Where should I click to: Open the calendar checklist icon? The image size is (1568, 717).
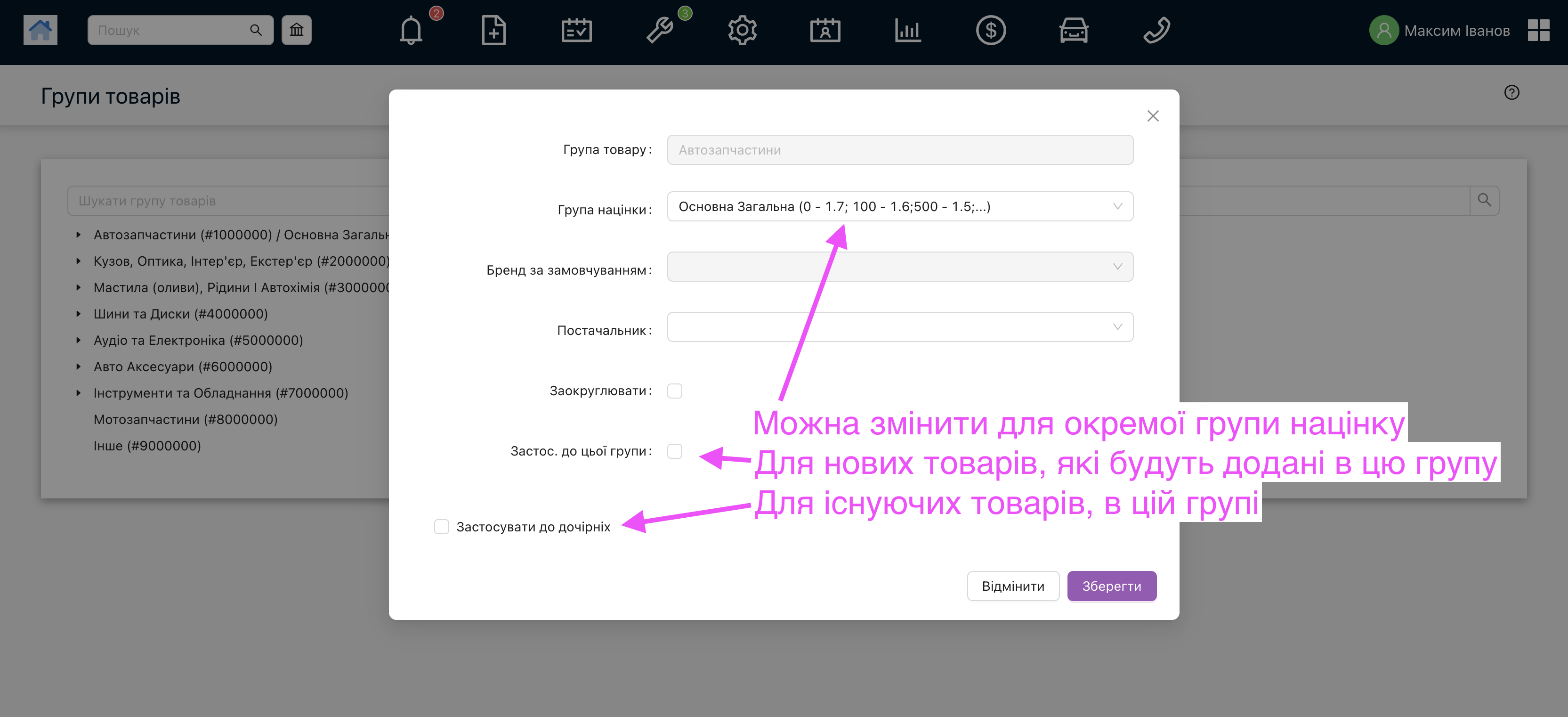[576, 30]
